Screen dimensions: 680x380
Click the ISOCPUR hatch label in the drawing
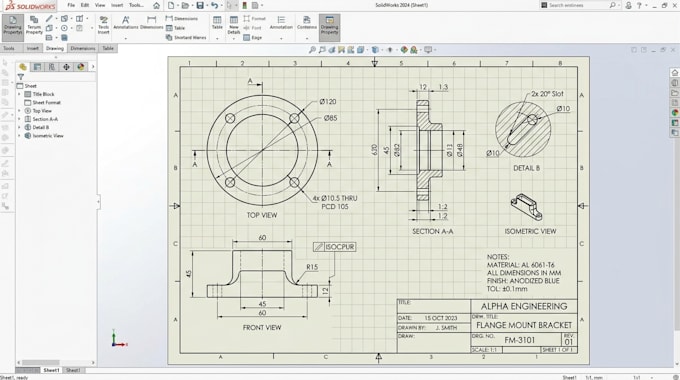pos(334,247)
